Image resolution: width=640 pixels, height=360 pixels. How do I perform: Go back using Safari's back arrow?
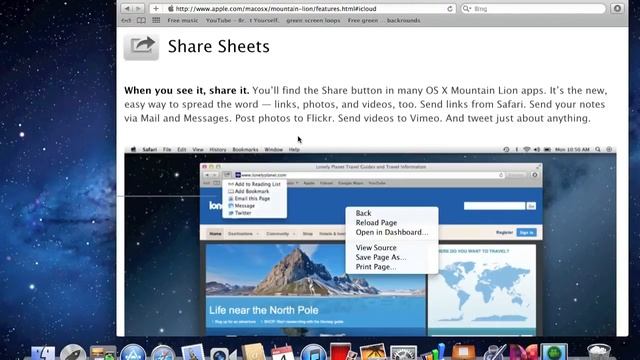(127, 8)
